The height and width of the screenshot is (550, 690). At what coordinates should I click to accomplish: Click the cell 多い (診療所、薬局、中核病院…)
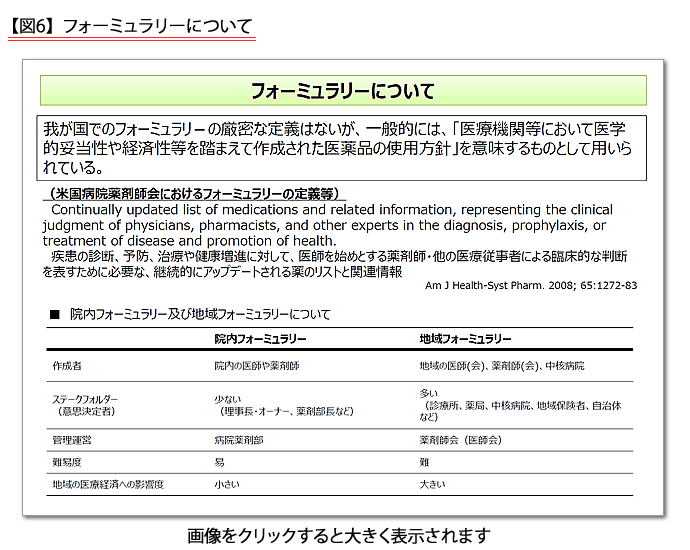(520, 405)
